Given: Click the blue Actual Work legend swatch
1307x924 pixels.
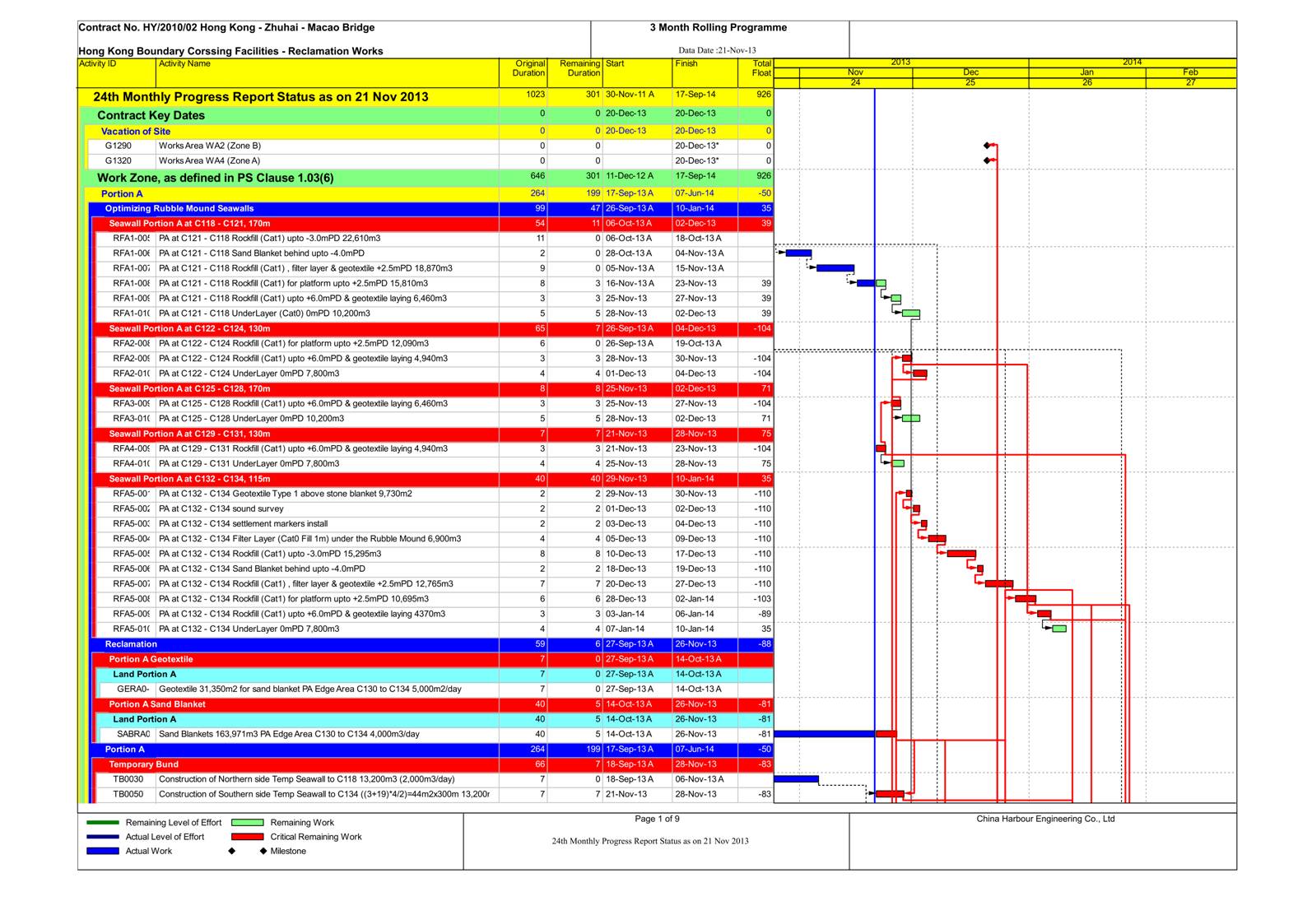Looking at the screenshot, I should tap(103, 852).
